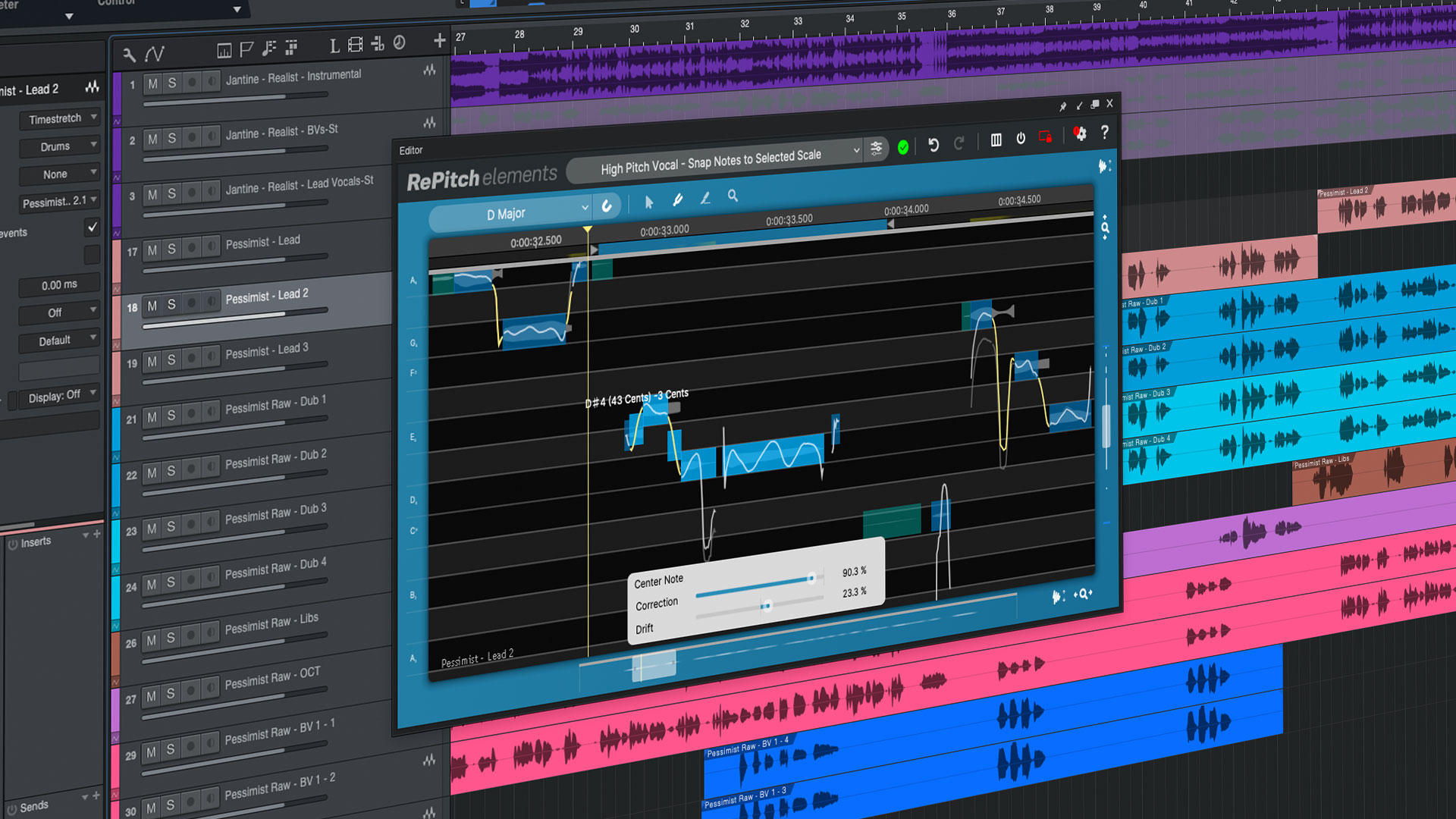Solo the Jantine - Realist - Instrumental track
Viewport: 1456px width, 819px height.
(x=171, y=83)
